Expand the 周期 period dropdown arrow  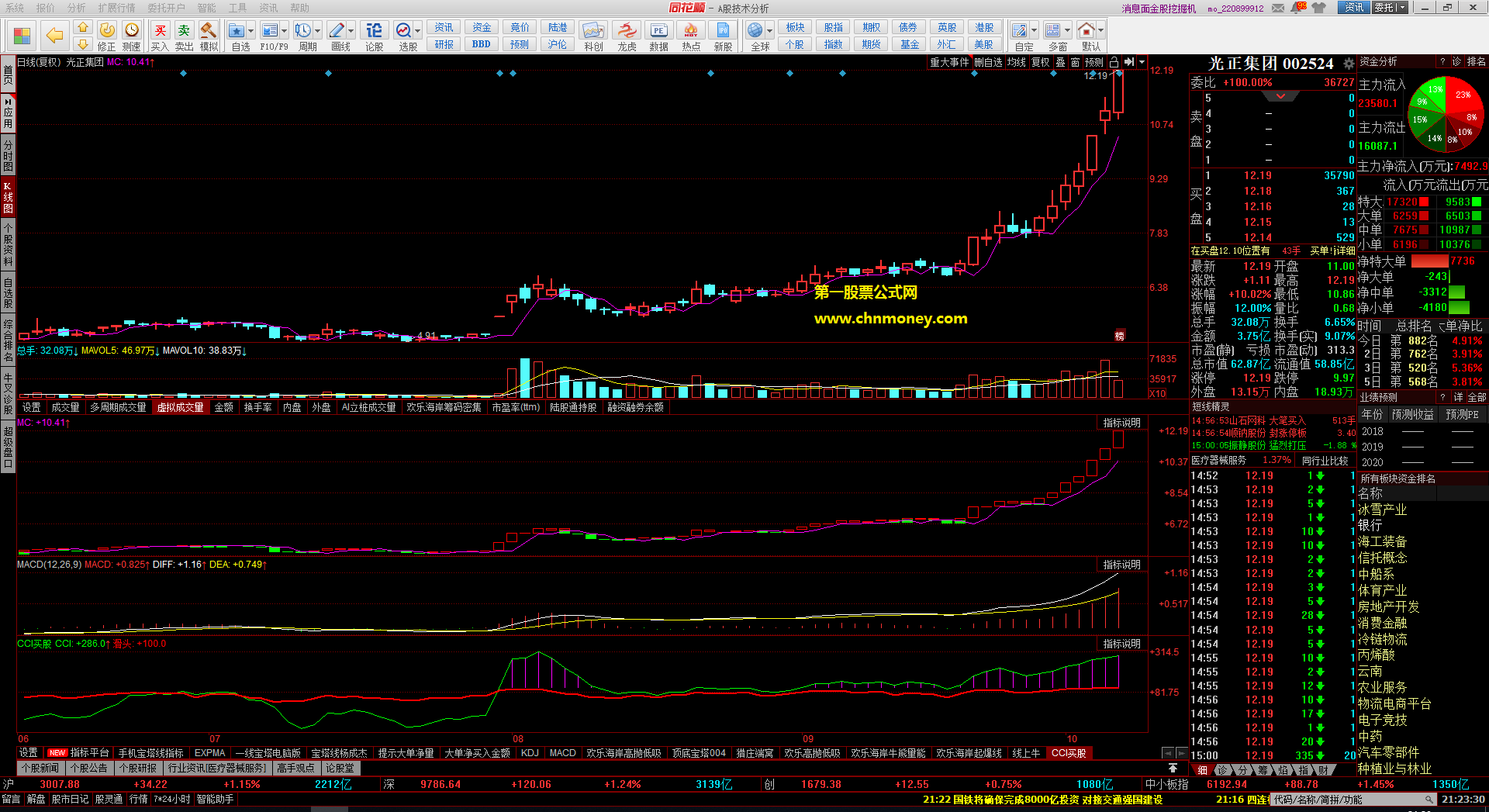coord(317,31)
